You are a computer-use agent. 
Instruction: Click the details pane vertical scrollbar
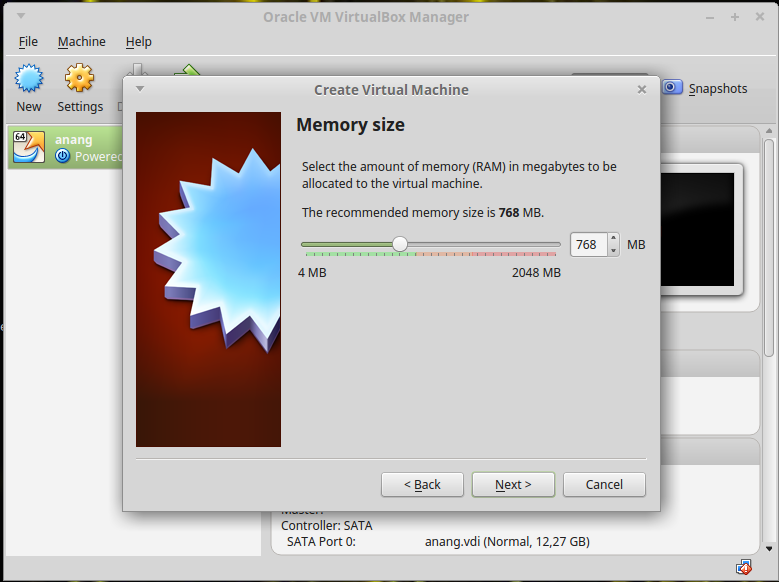pyautogui.click(x=769, y=248)
